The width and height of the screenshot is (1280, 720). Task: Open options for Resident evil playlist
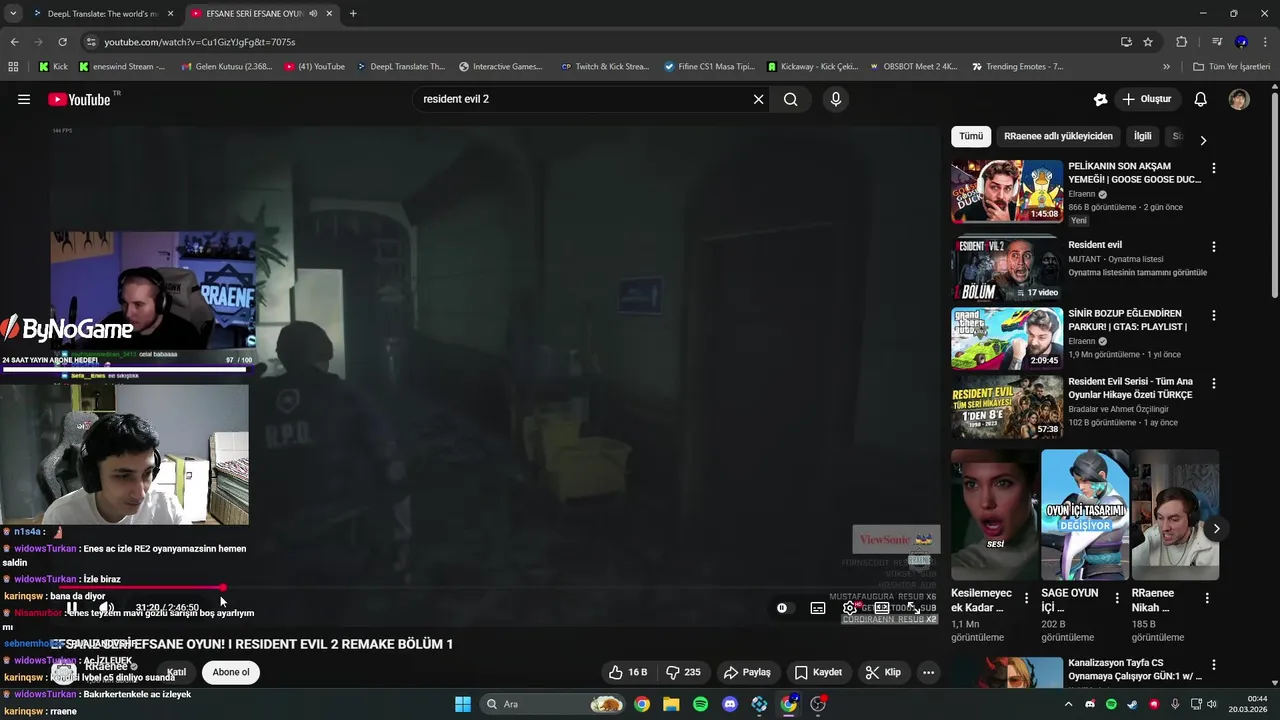[x=1213, y=247]
